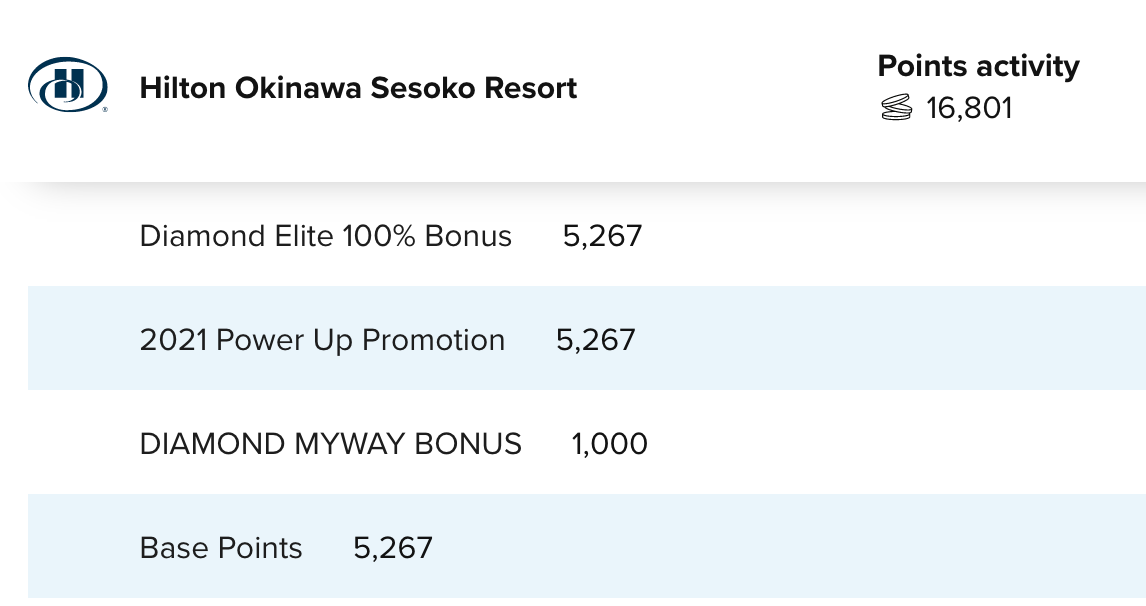Click the Diamond Elite 100% Bonus label
The width and height of the screenshot is (1146, 606).
tap(325, 236)
